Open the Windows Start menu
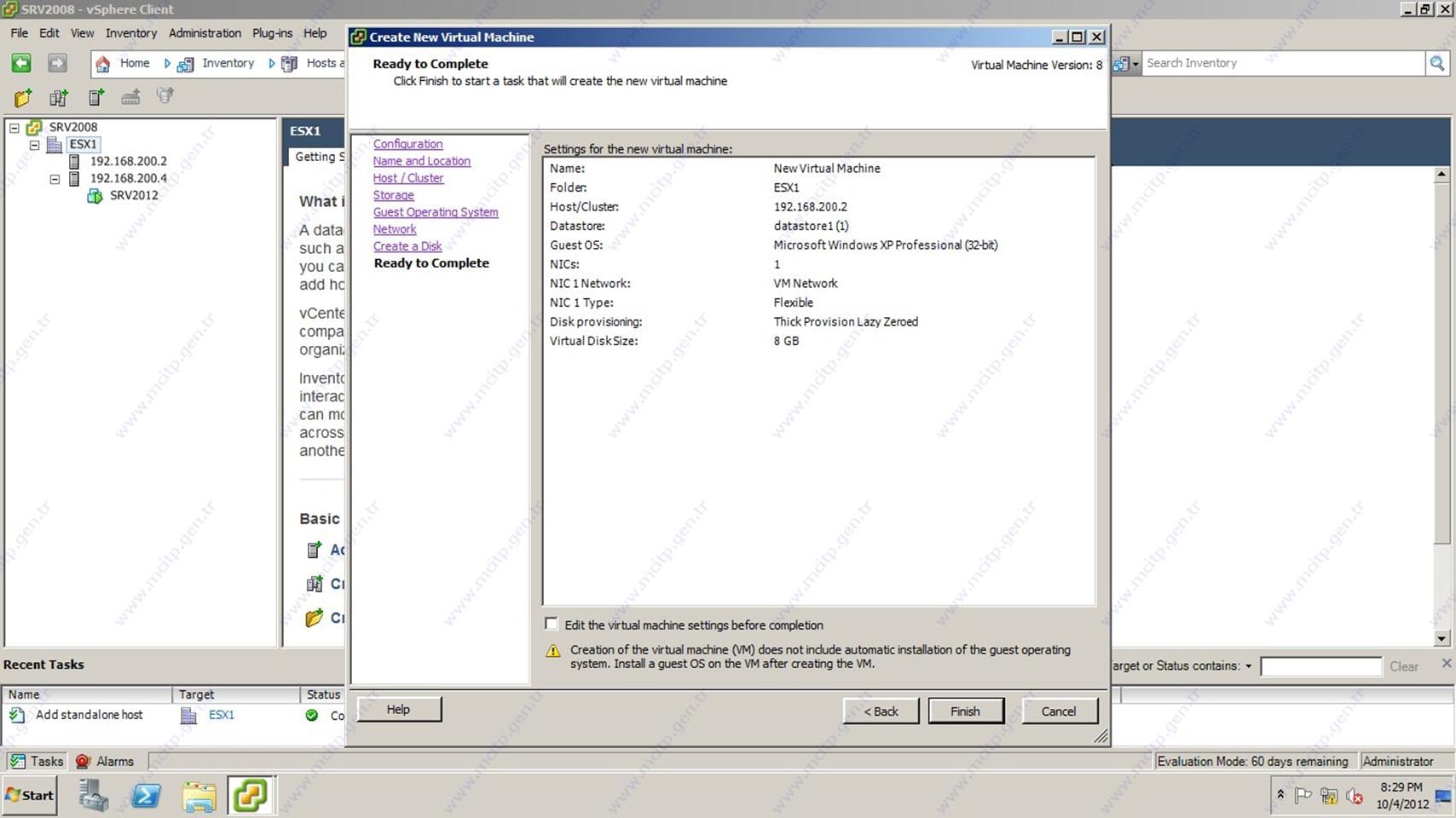The width and height of the screenshot is (1456, 818). click(x=30, y=795)
